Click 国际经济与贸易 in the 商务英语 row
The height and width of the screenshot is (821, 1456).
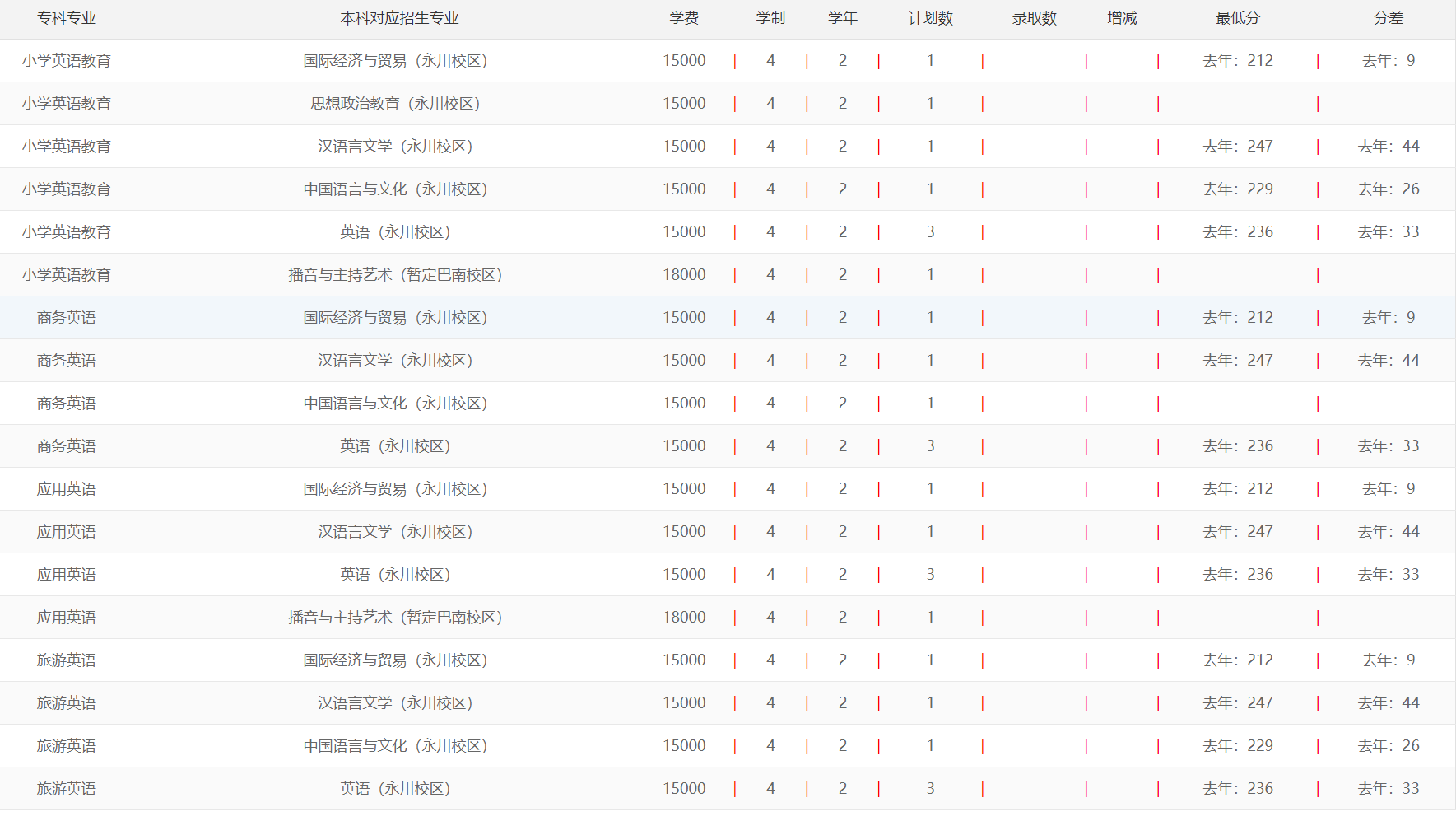click(x=395, y=318)
